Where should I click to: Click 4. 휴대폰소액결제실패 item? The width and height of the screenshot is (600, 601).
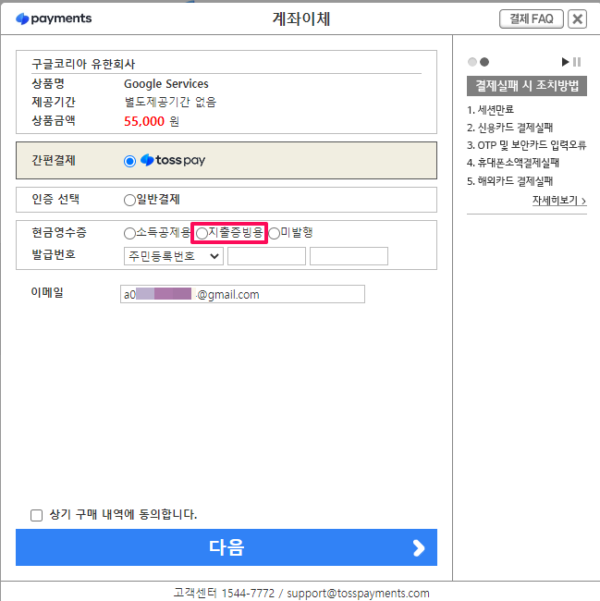point(513,163)
